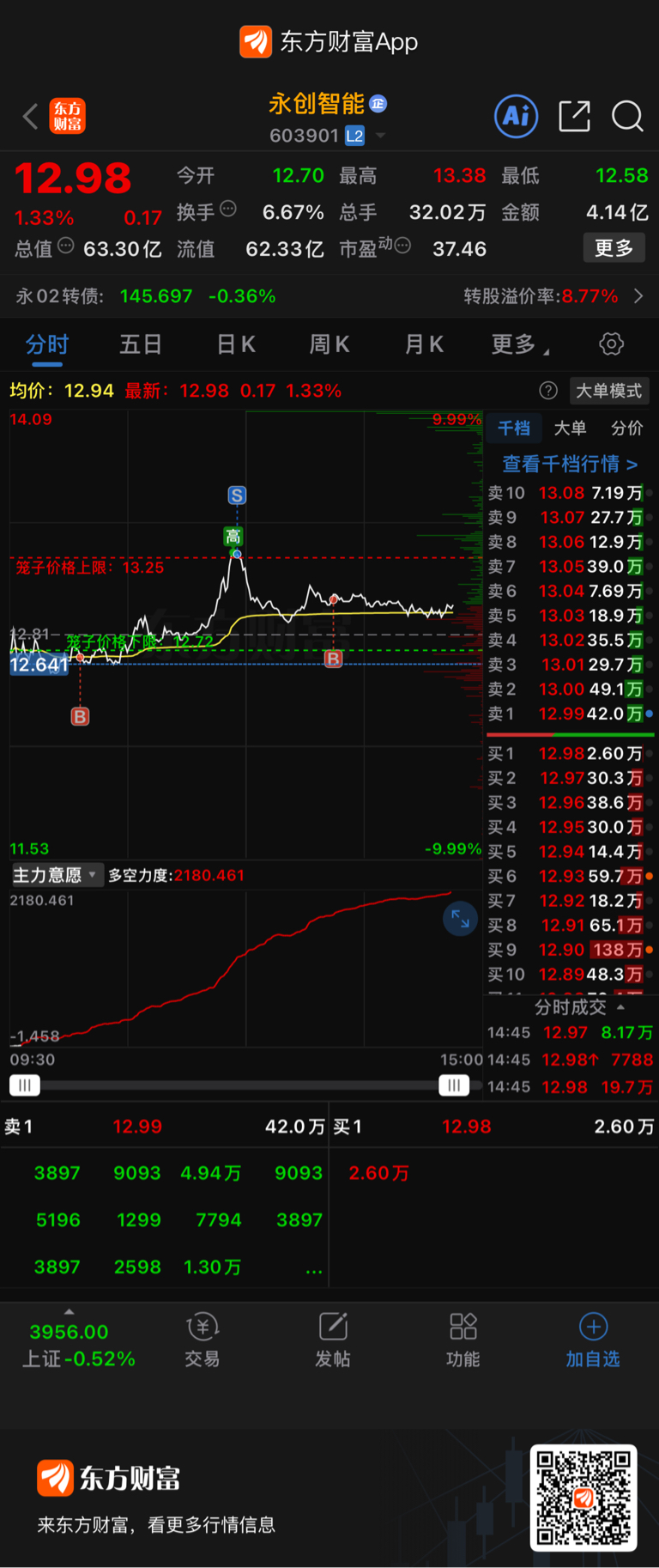Screen dimensions: 659x1568
Task: Switch to 月K tab
Action: [424, 344]
